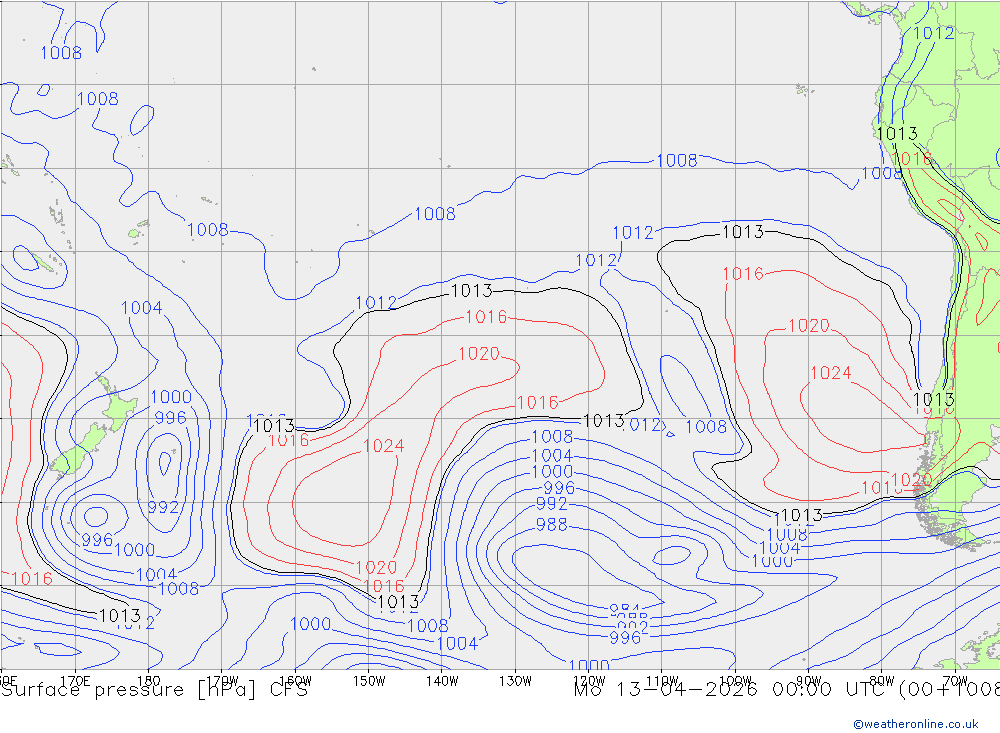Screen dimensions: 1000x733
Task: Click the 130W longitude axis label
Action: tap(515, 681)
